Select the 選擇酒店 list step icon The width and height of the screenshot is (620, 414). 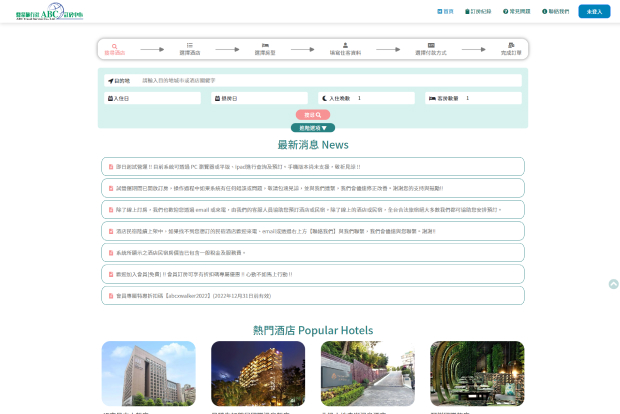pyautogui.click(x=190, y=49)
